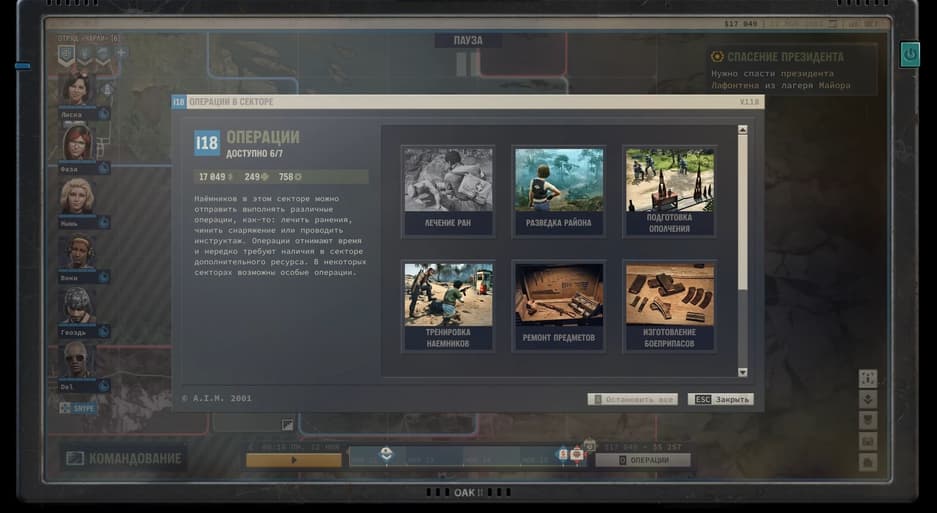This screenshot has height=513, width=937.
Task: Click the Пауза pause indicator
Action: pyautogui.click(x=468, y=41)
